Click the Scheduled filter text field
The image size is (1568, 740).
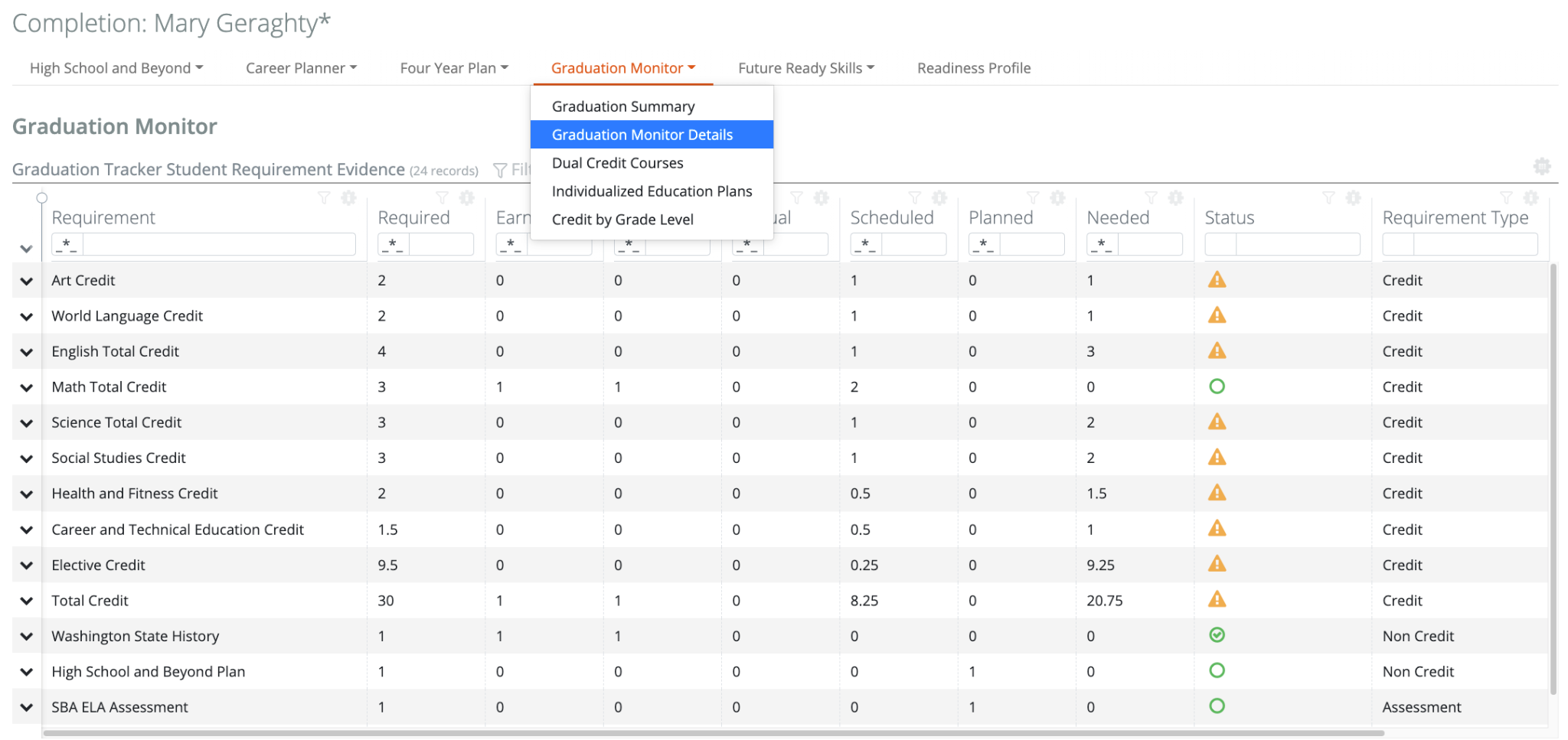914,244
